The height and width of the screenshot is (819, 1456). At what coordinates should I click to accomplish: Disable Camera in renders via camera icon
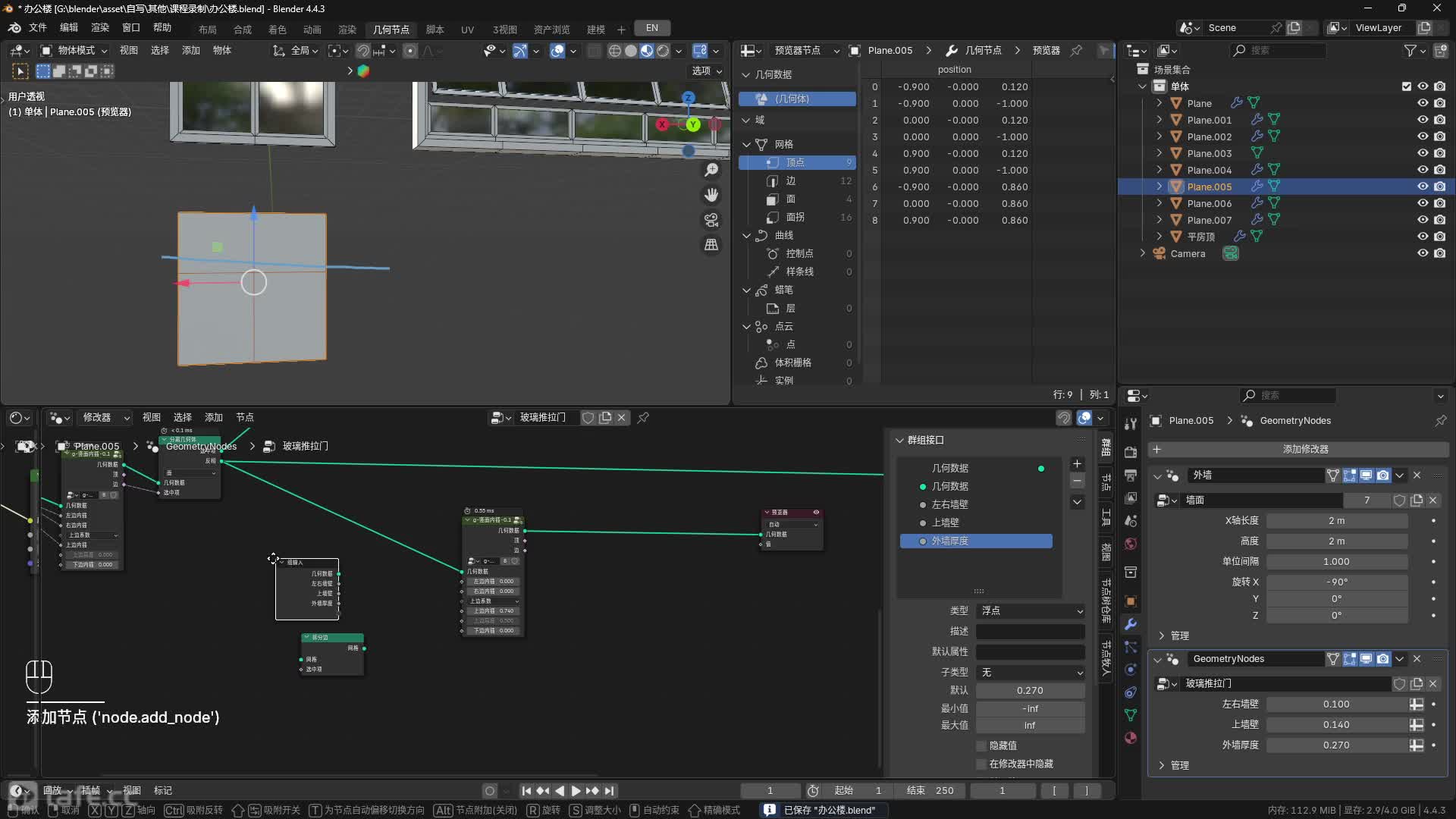tap(1439, 253)
